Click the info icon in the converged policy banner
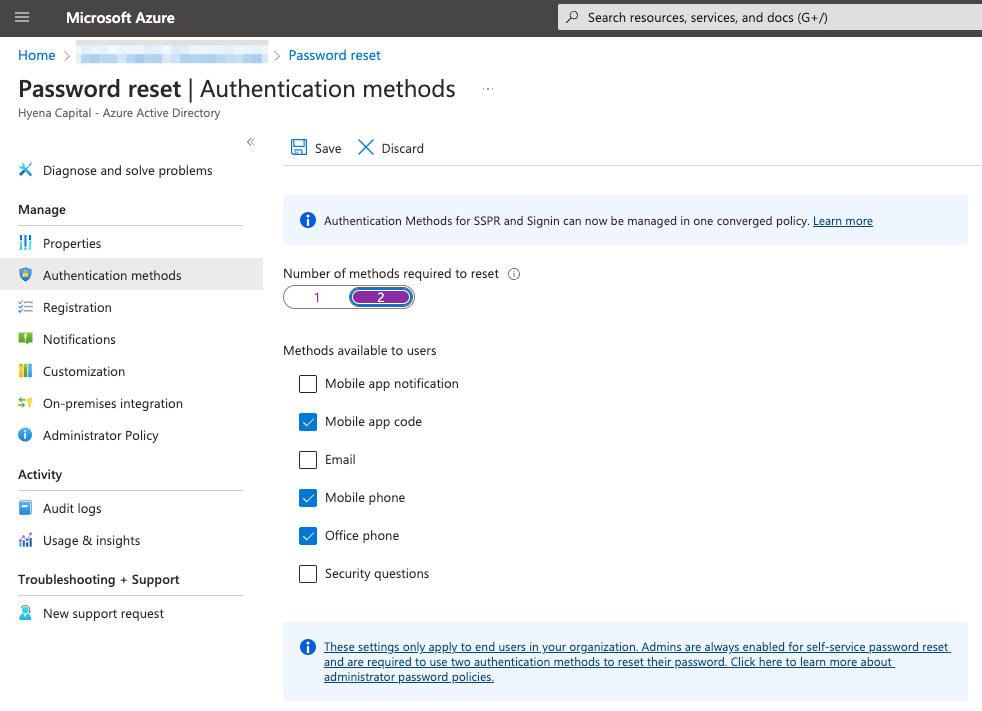 (x=308, y=221)
